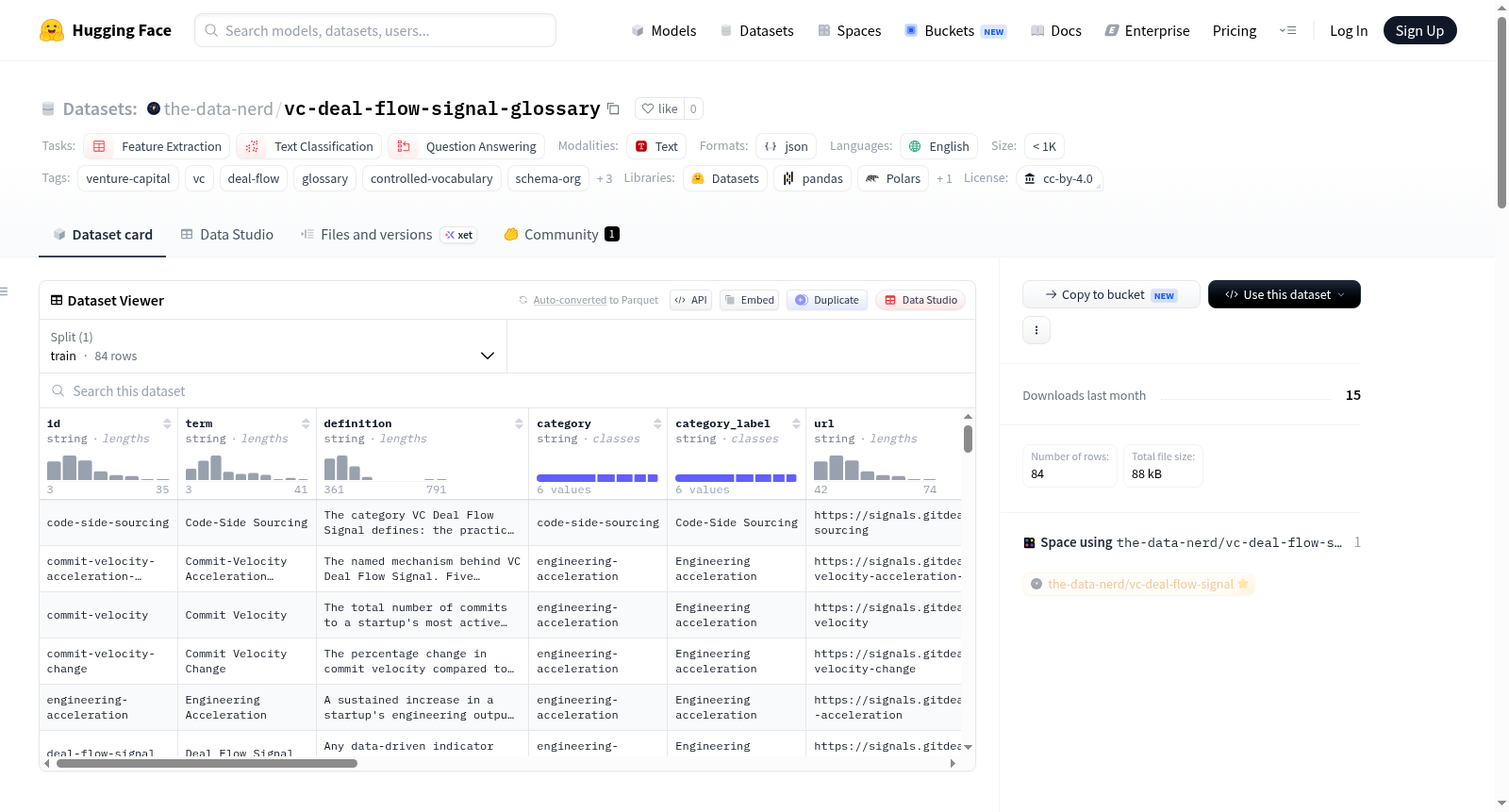The image size is (1509, 812).
Task: Click the English language tag
Action: [938, 146]
